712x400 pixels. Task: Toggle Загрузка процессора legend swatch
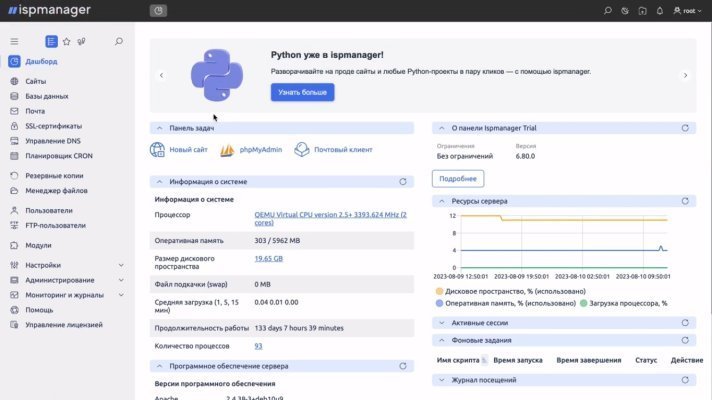[583, 303]
